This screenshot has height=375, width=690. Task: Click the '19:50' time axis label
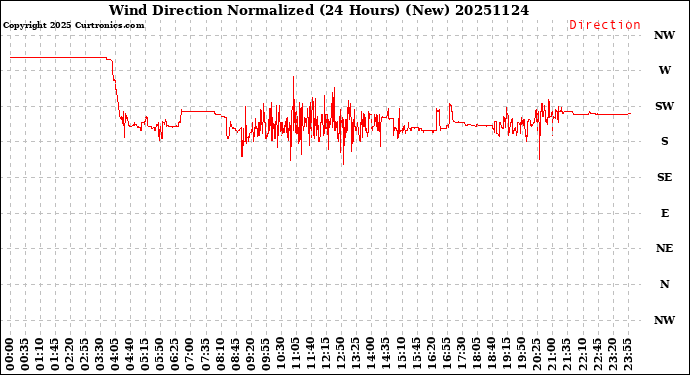point(521,355)
